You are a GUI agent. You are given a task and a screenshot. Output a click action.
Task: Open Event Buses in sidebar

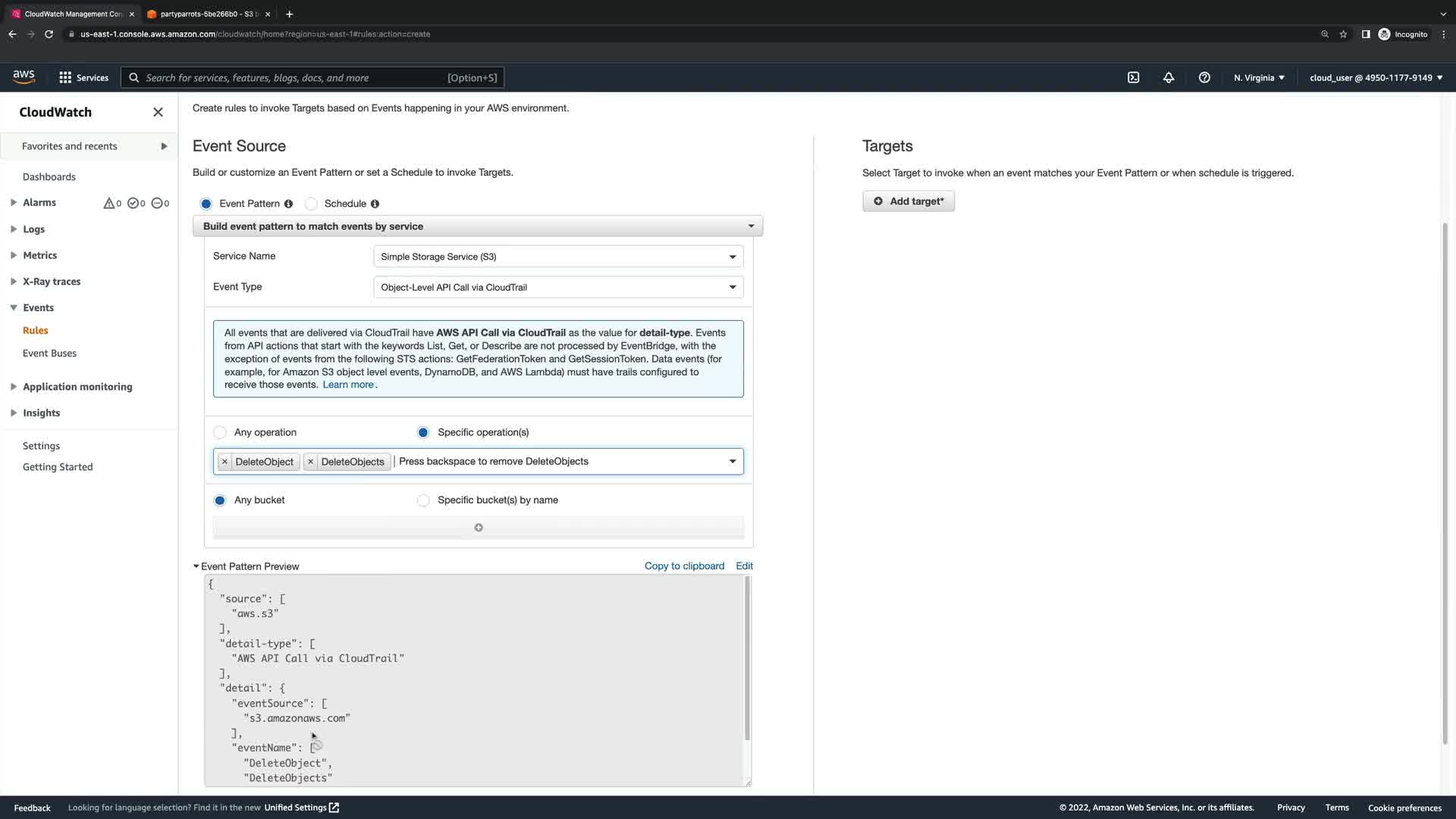pyautogui.click(x=49, y=353)
